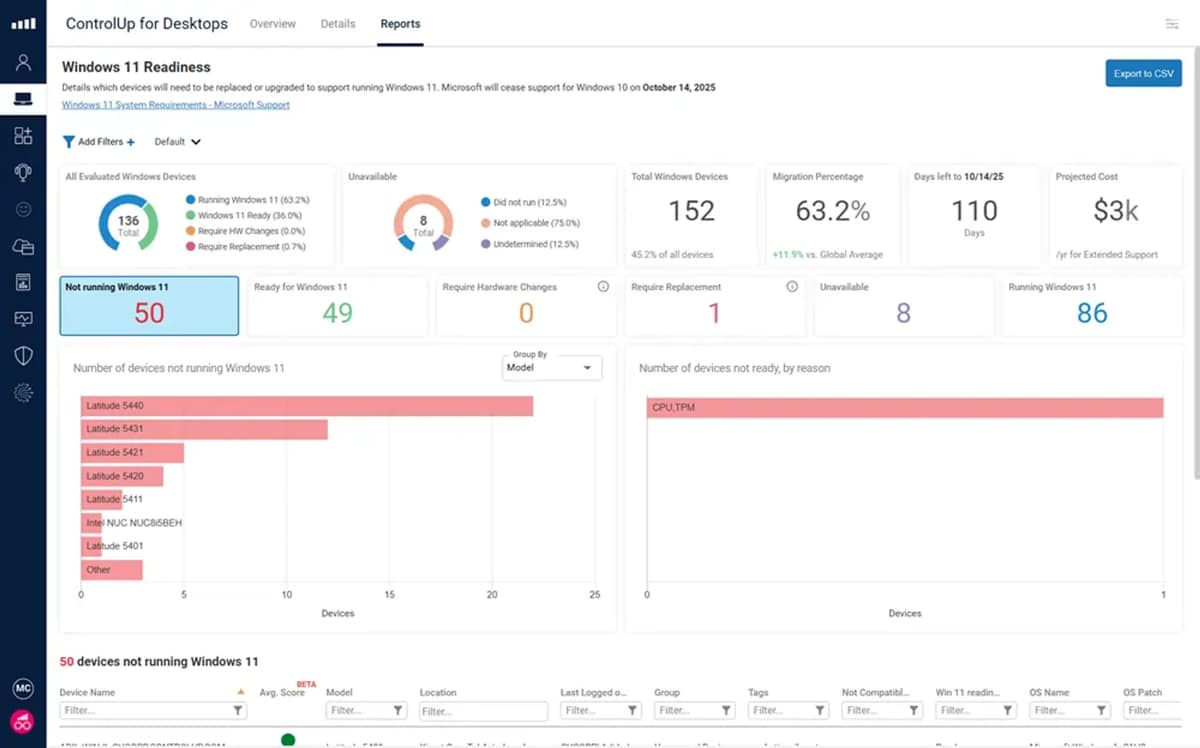
Task: Expand the Default filter preset dropdown
Action: click(x=178, y=142)
